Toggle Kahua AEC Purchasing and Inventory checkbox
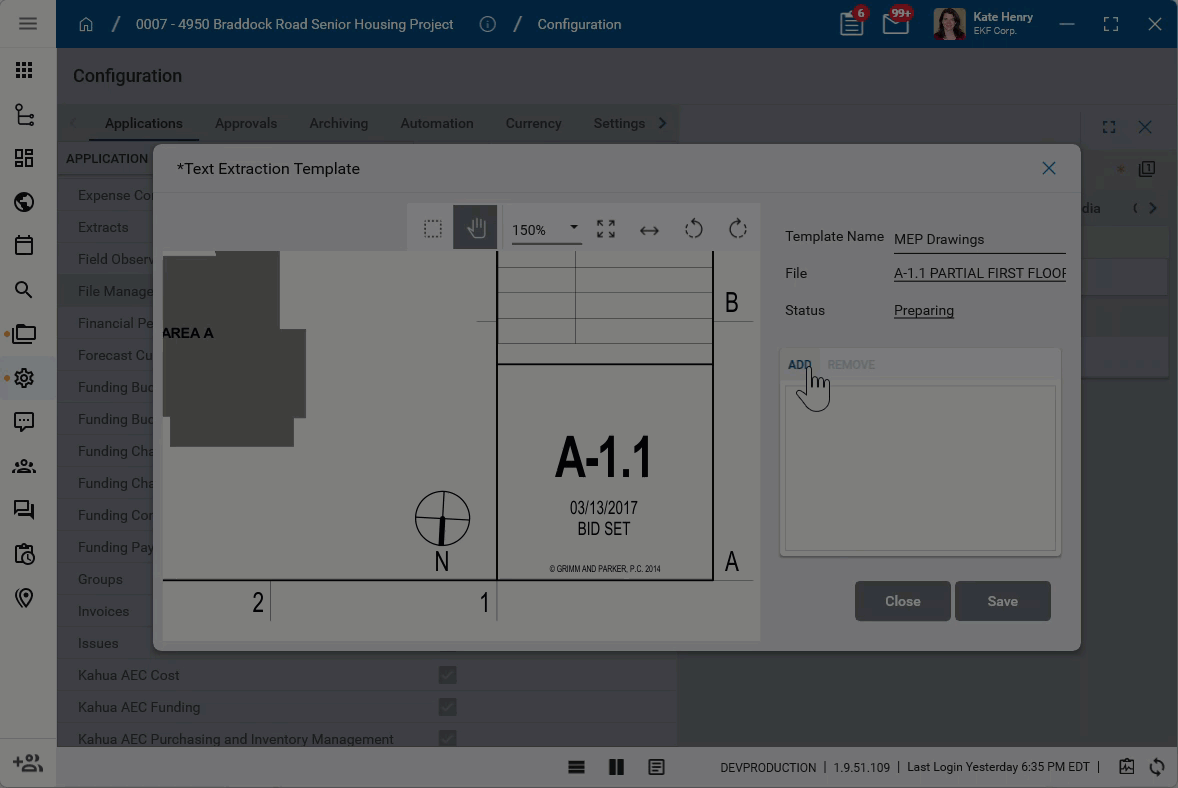 point(447,738)
